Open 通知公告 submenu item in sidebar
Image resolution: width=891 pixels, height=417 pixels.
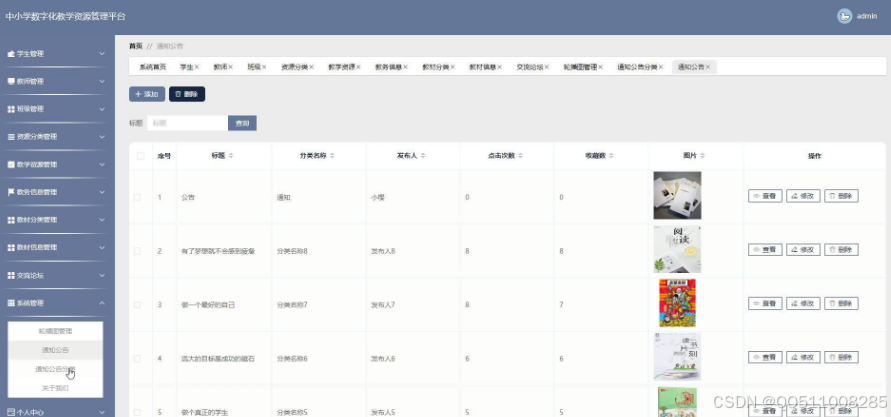pos(55,350)
